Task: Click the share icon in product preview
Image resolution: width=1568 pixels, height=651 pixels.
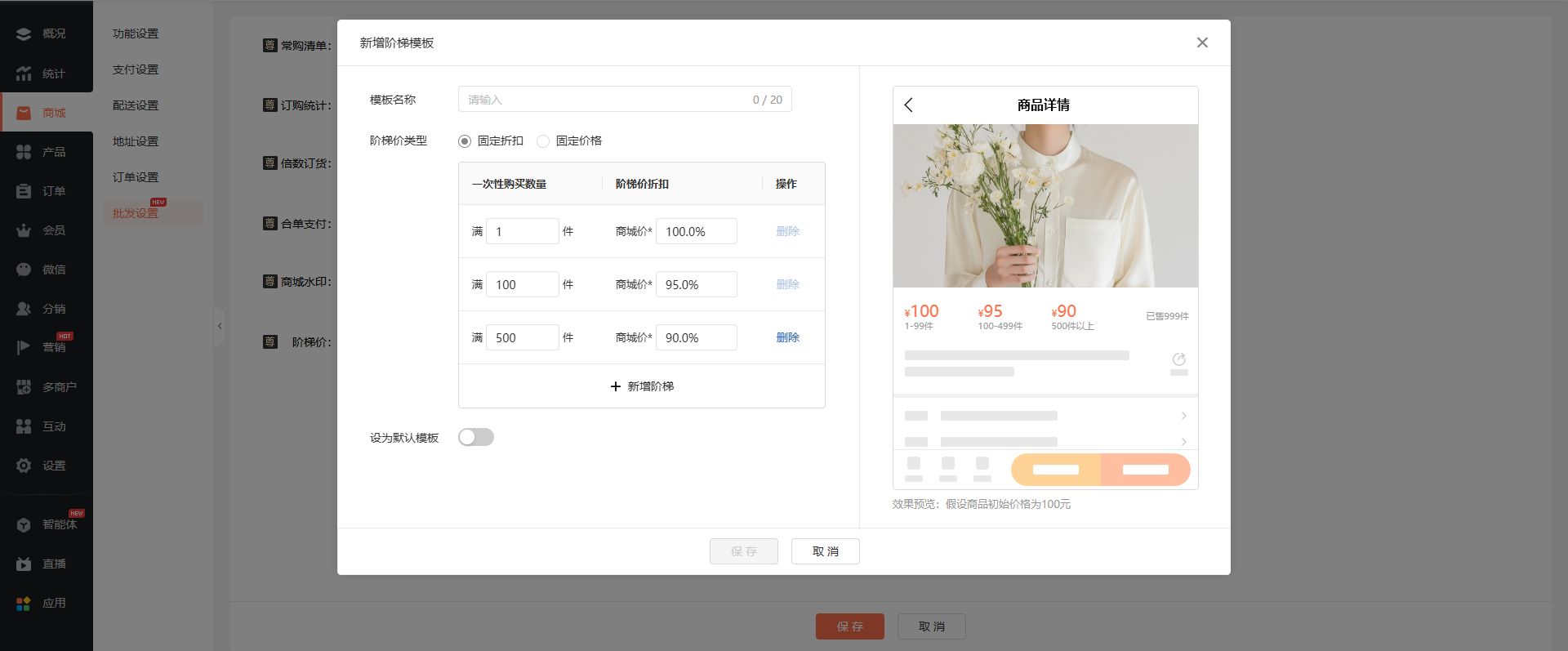Action: coord(1178,359)
